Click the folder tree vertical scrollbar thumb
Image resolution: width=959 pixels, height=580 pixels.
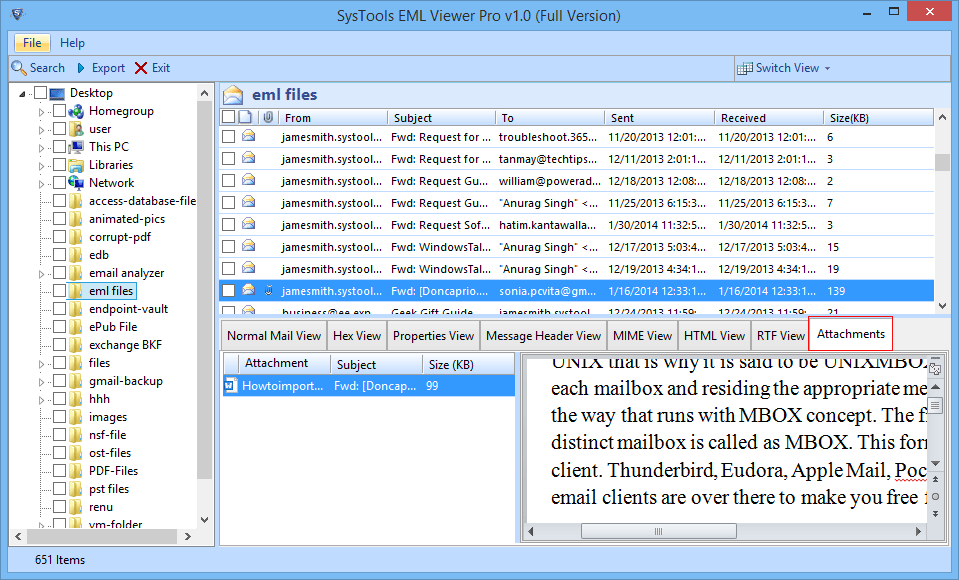[205, 290]
